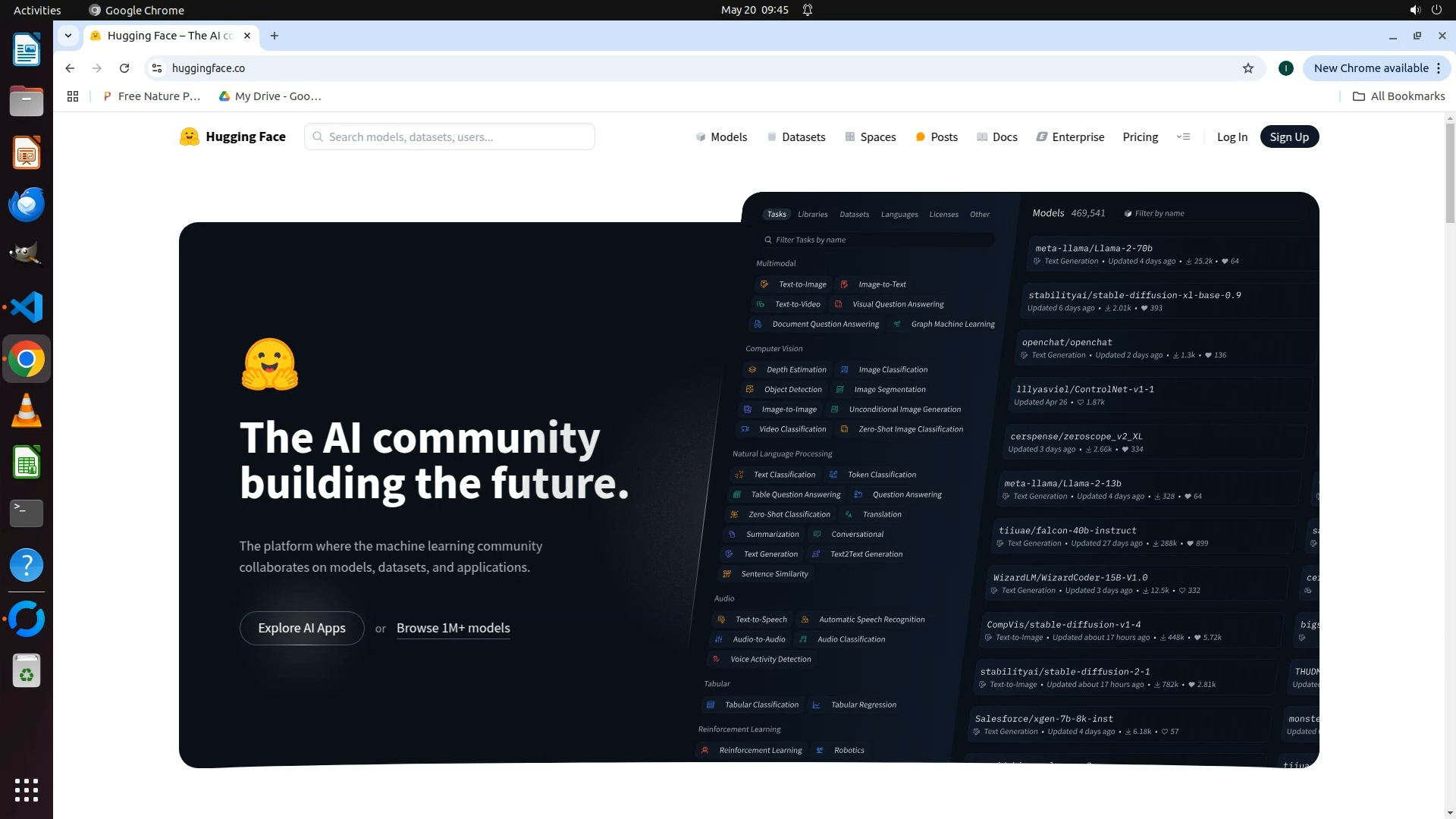Viewport: 1456px width, 819px height.
Task: Click the Explore AI Apps button
Action: [302, 628]
